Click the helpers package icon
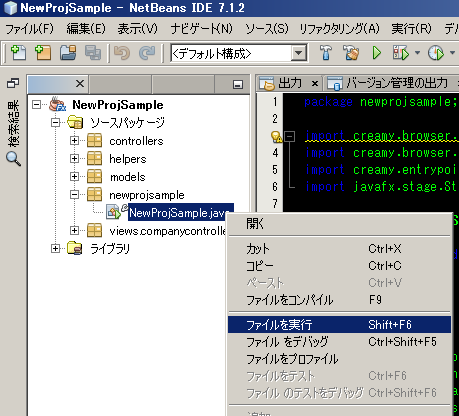Screen dimensions: 459x416 click(x=95, y=158)
